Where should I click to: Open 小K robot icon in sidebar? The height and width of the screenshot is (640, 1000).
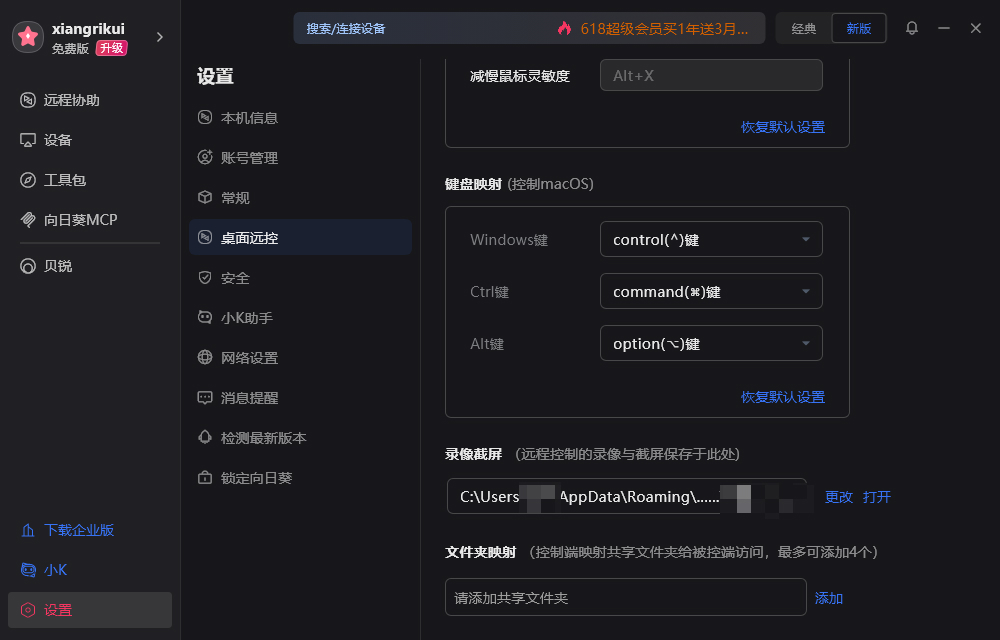point(27,570)
